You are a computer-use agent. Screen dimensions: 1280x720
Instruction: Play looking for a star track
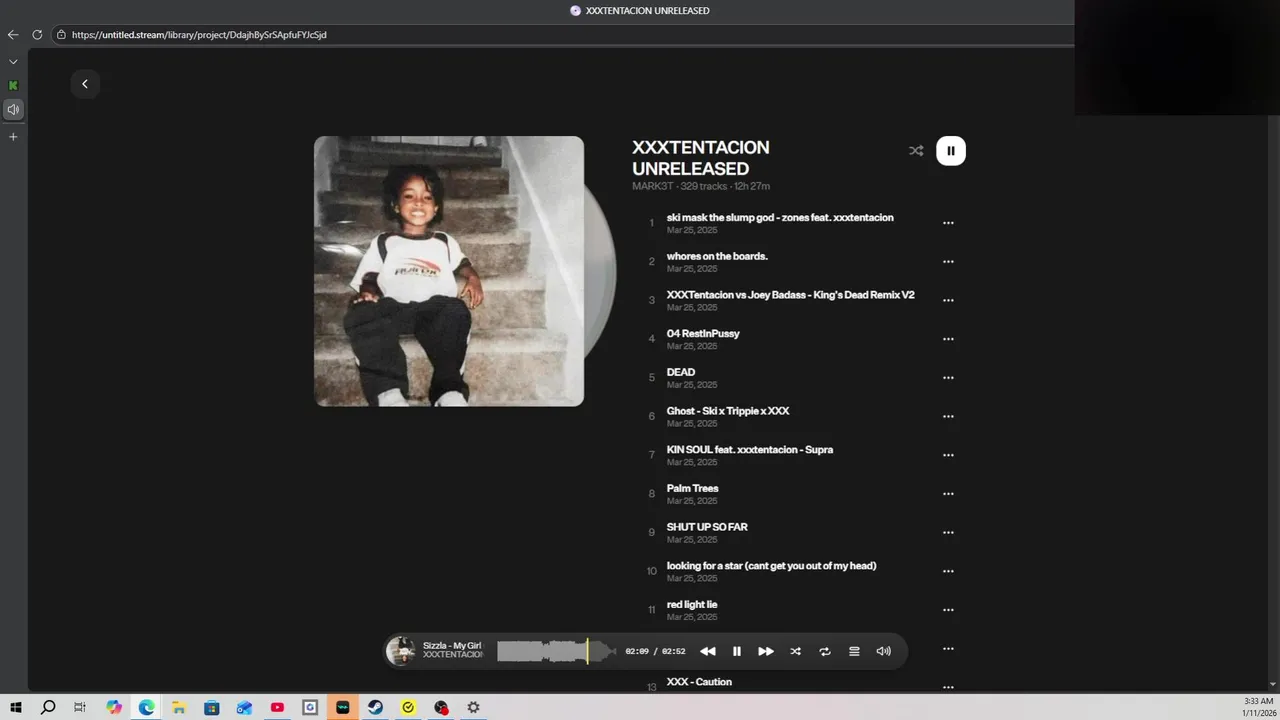[771, 566]
